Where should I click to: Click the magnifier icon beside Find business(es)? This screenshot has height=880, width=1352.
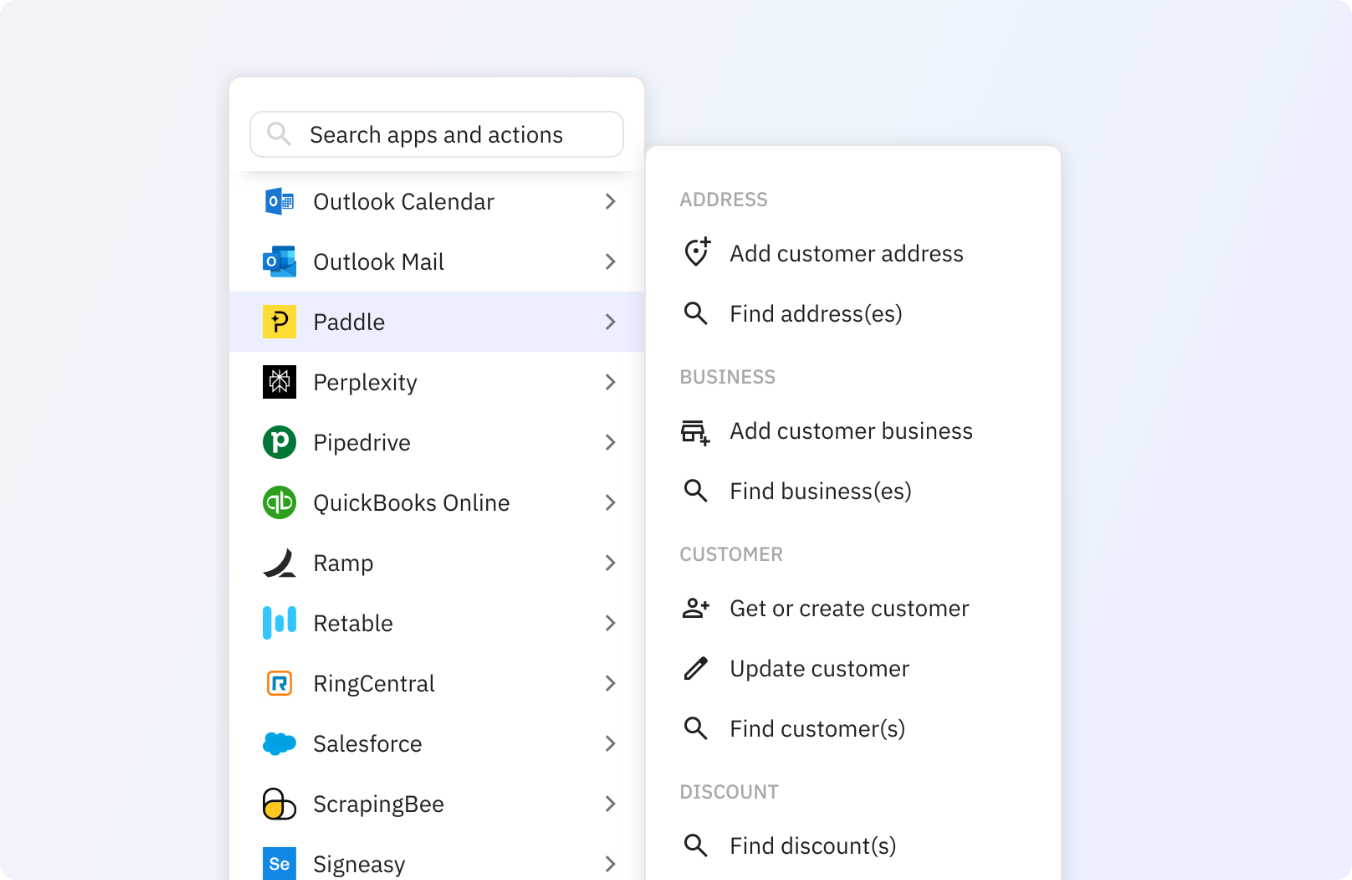696,491
